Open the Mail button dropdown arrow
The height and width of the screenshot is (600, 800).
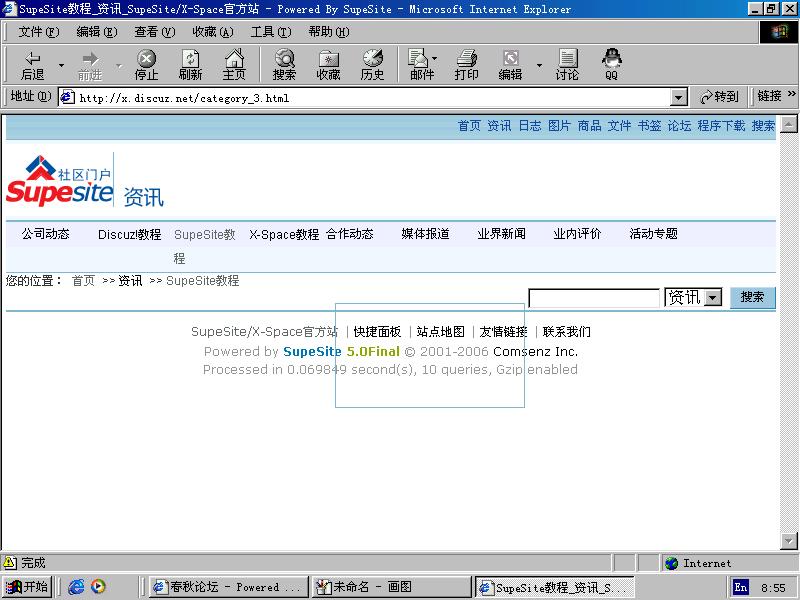(x=435, y=58)
